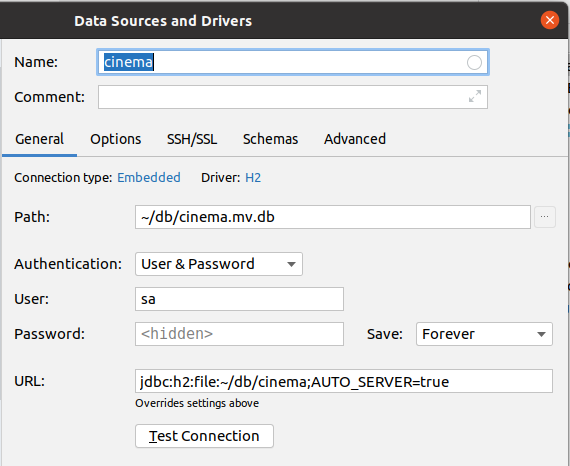
Task: Open the Save Forever dropdown
Action: pos(484,334)
